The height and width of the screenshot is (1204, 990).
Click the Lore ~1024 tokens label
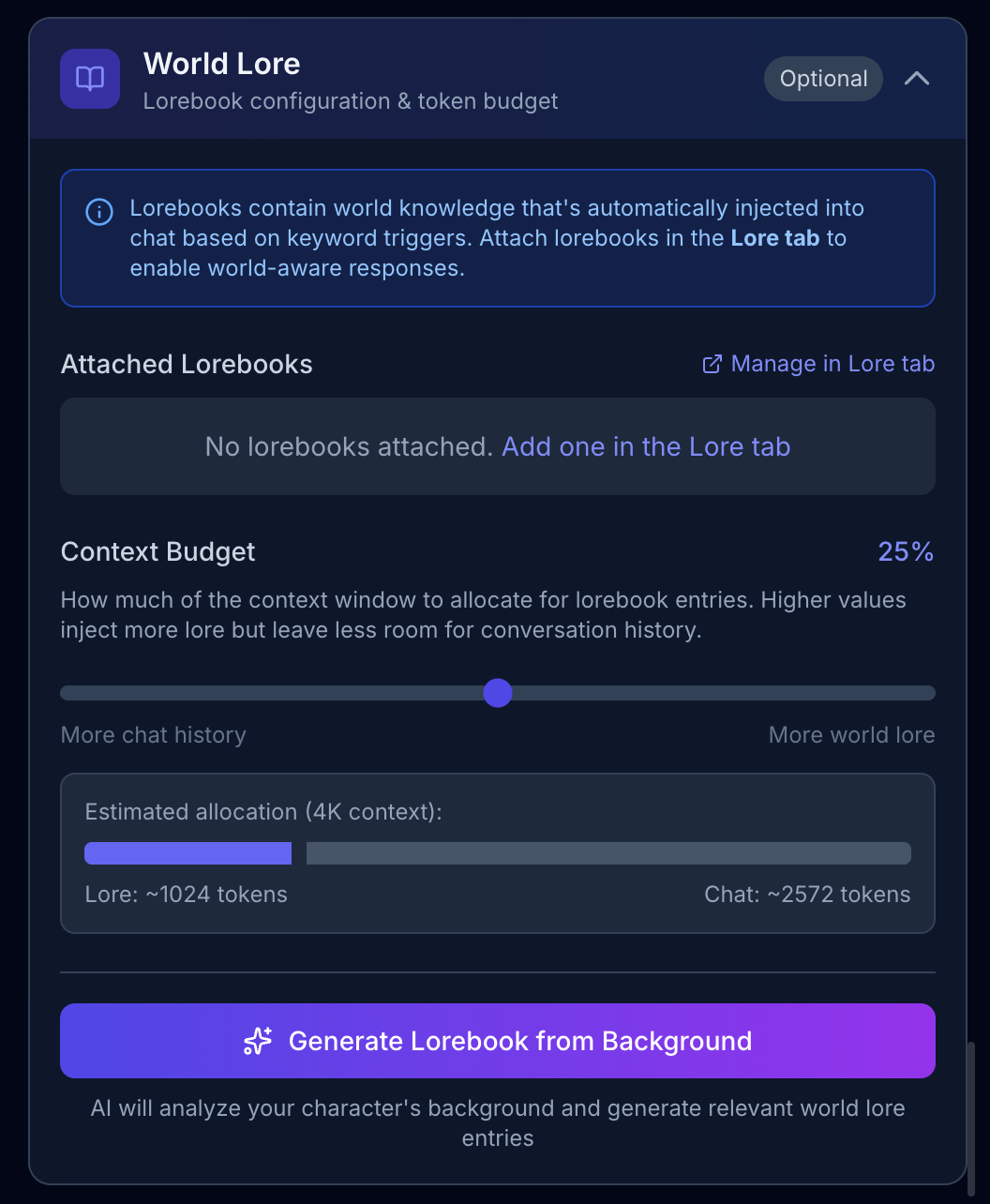186,894
